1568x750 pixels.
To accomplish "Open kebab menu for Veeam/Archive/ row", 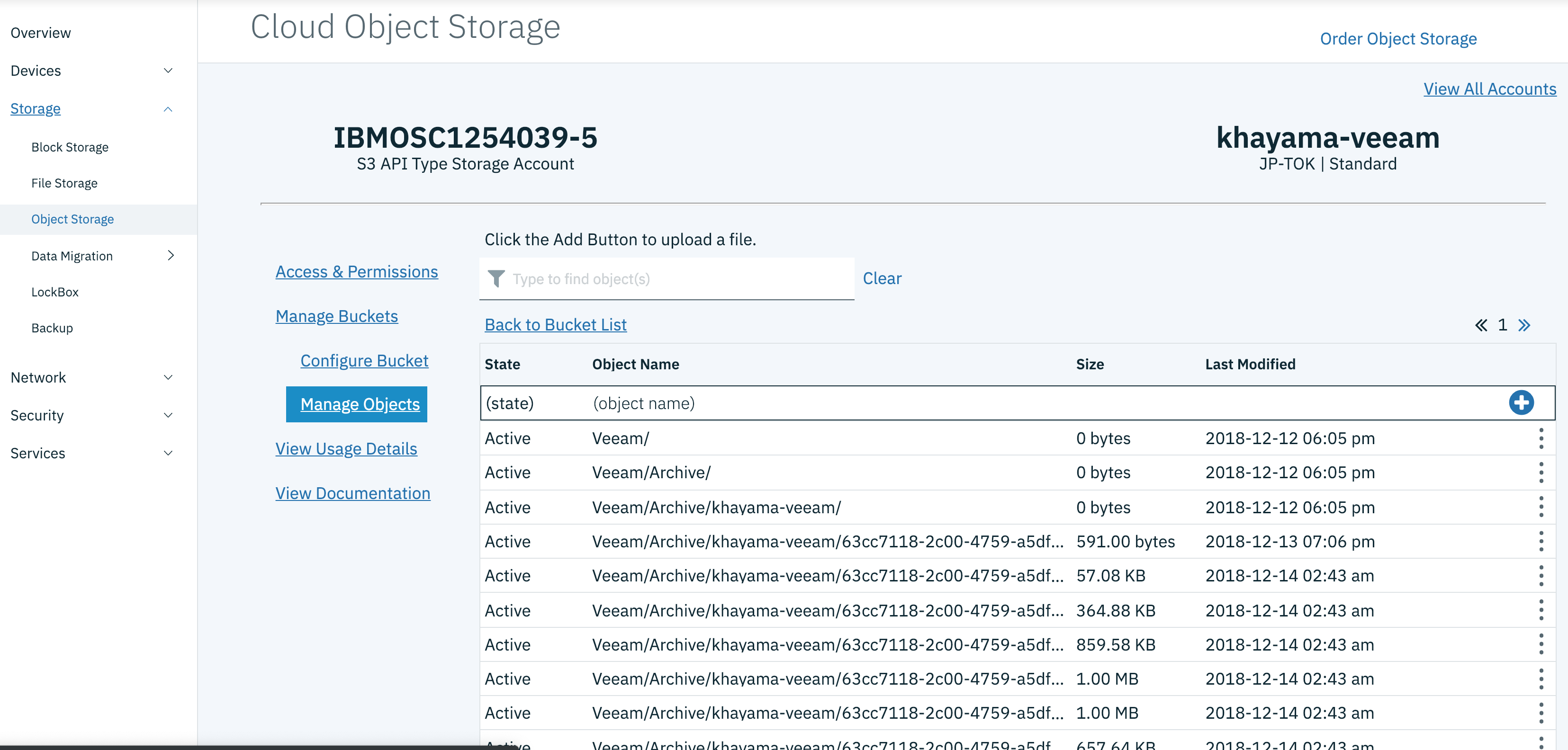I will [1541, 472].
